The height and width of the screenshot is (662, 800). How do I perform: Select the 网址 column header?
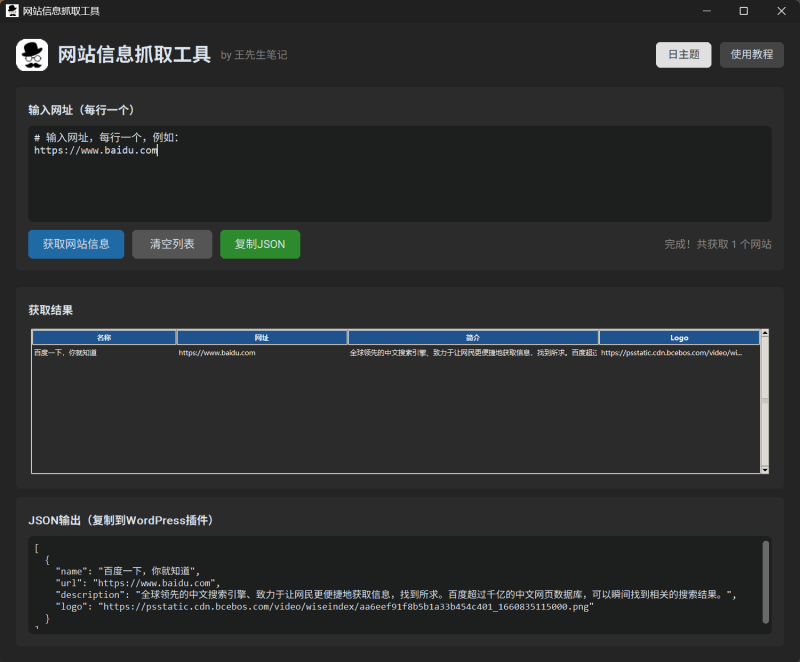262,337
